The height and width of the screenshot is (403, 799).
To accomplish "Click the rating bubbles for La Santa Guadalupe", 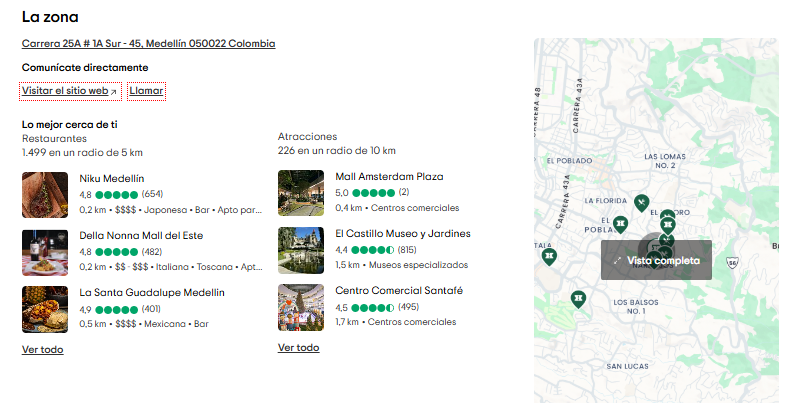I will point(116,309).
